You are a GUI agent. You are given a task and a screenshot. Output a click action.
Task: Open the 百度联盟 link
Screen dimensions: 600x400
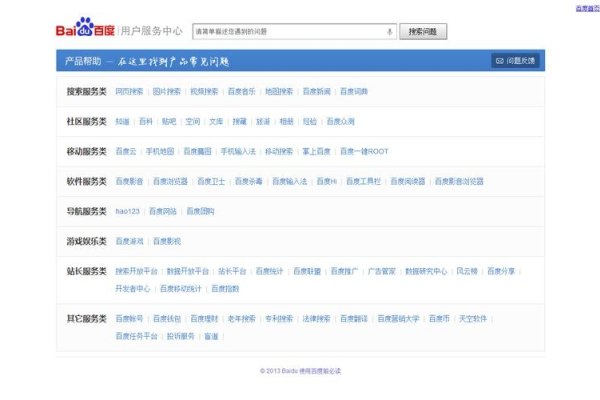pos(307,271)
